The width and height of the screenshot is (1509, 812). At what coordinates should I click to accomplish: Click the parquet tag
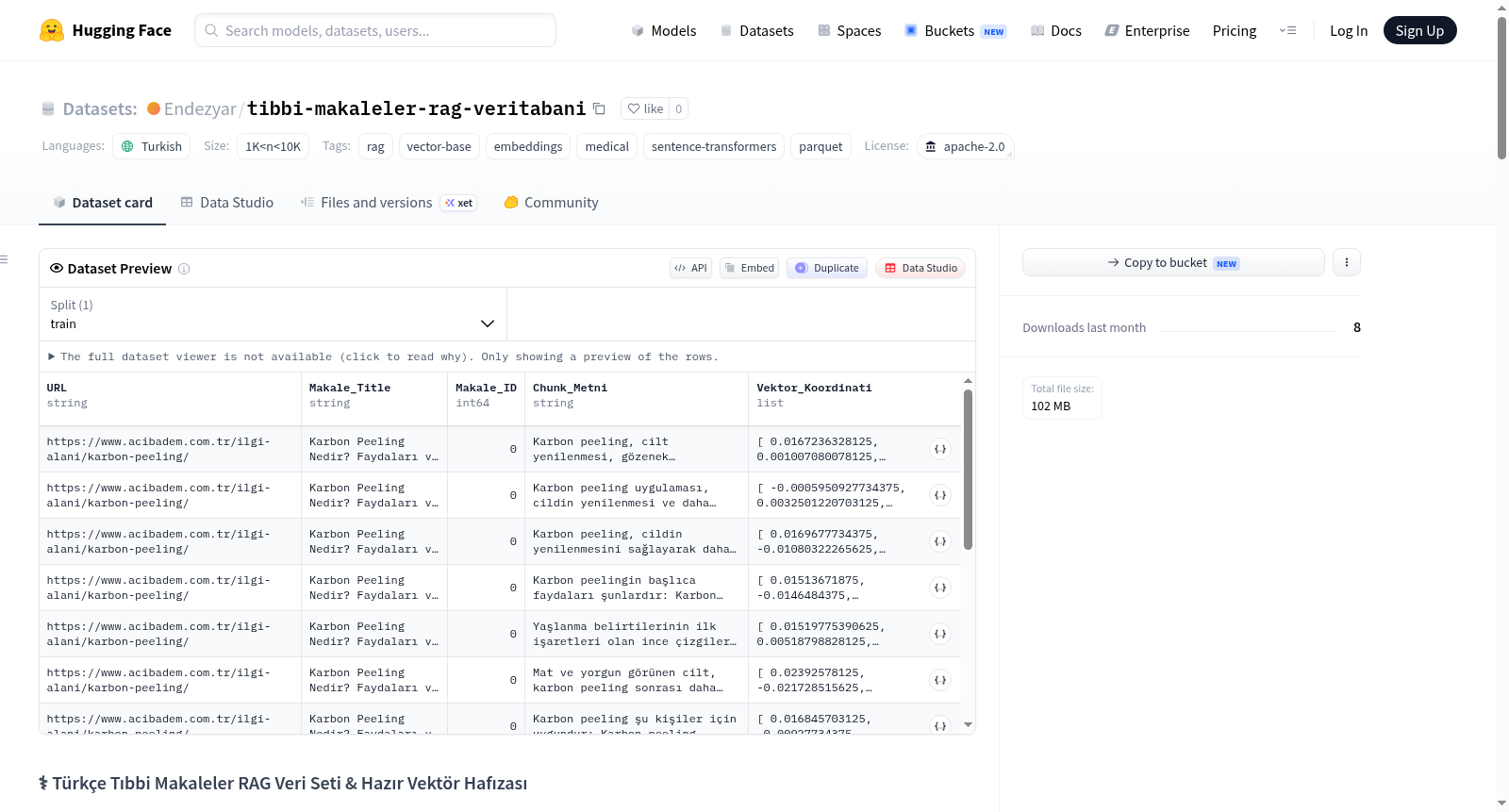pyautogui.click(x=821, y=146)
